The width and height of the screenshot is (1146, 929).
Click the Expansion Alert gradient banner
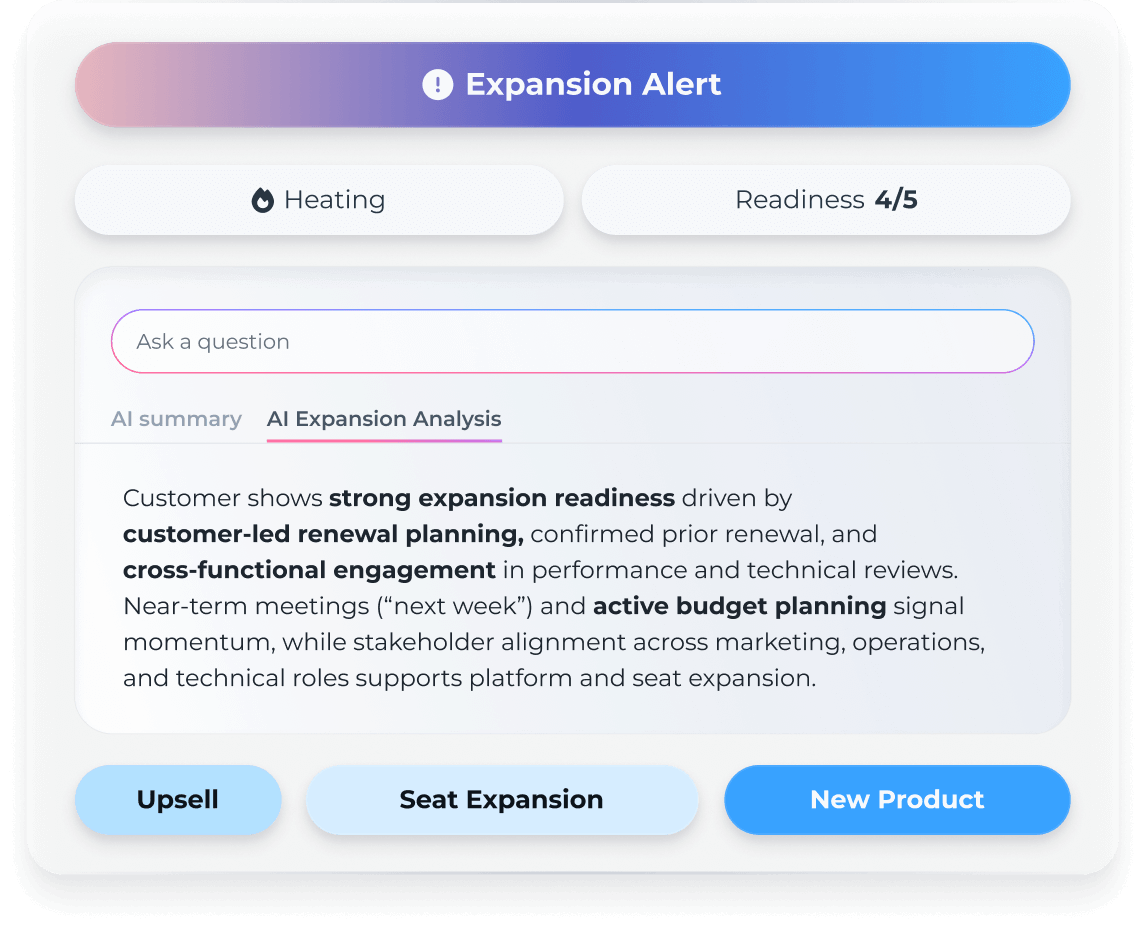pos(573,85)
